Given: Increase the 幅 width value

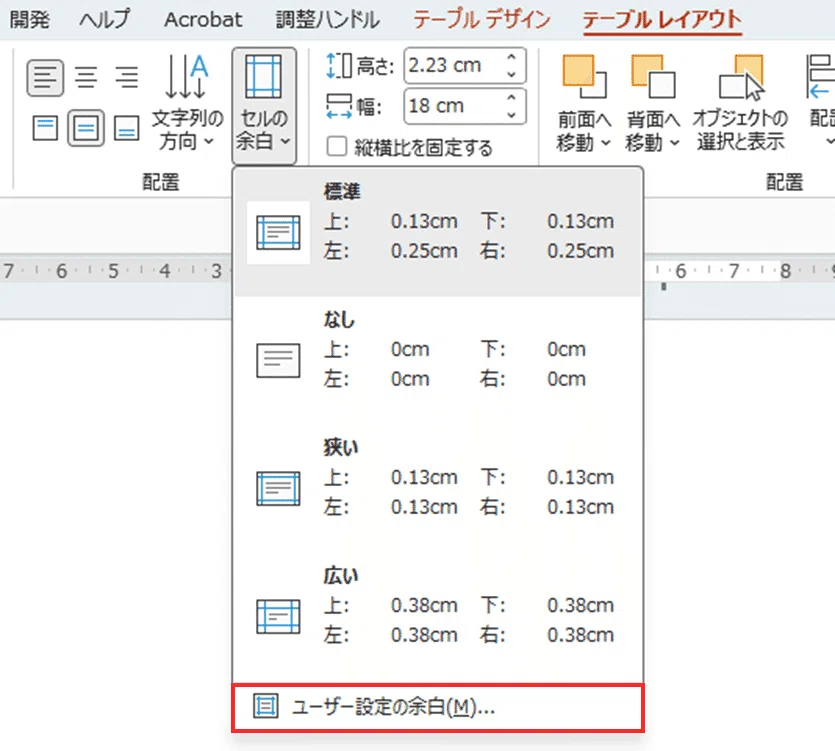Looking at the screenshot, I should pos(512,97).
